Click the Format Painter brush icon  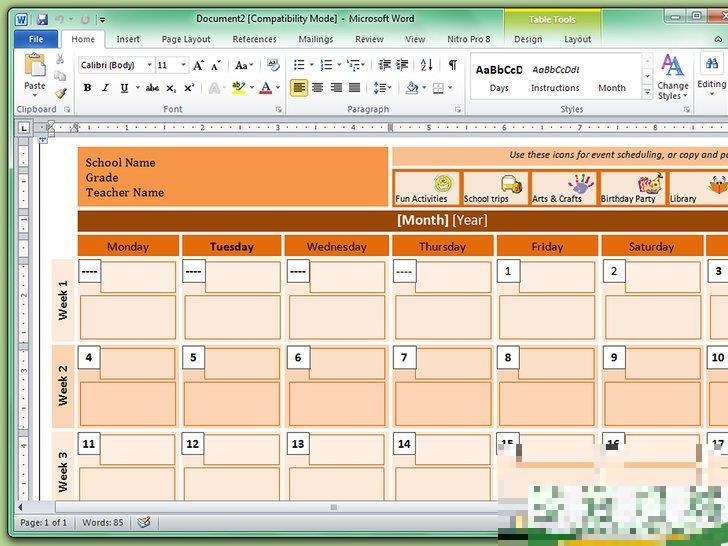(x=61, y=93)
